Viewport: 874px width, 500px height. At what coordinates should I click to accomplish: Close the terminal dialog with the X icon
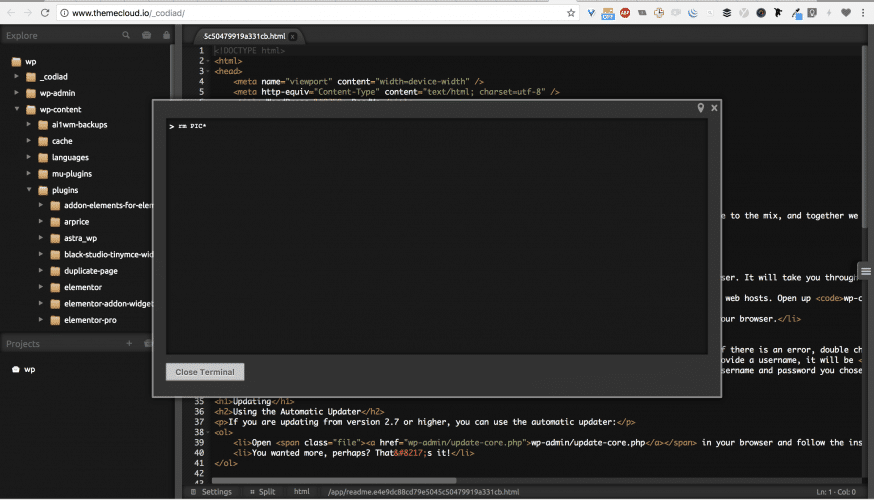714,107
